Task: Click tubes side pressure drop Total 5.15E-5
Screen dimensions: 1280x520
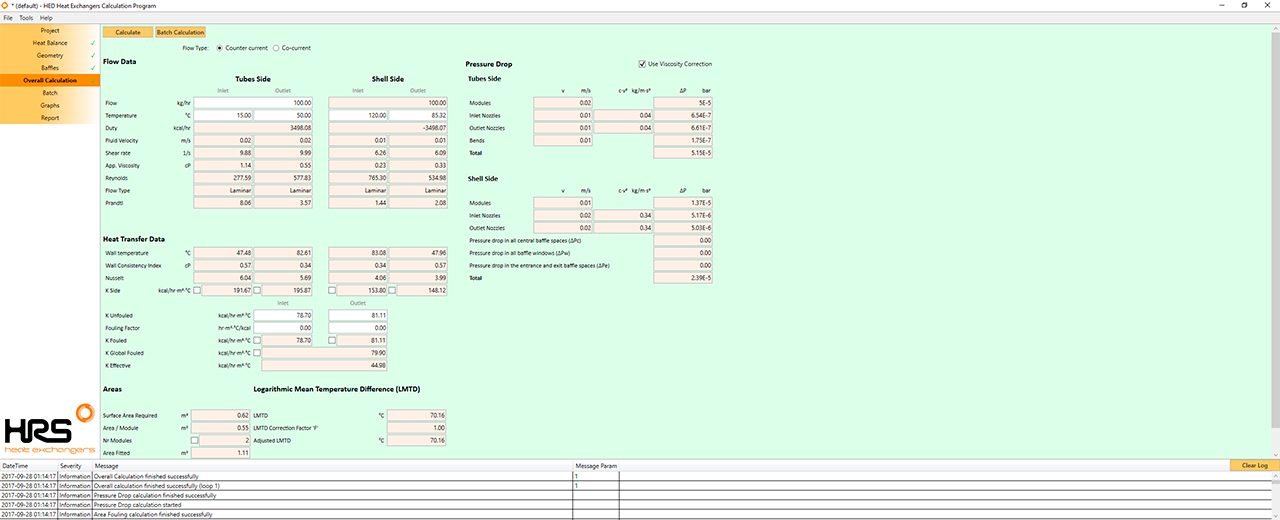Action: pos(683,153)
